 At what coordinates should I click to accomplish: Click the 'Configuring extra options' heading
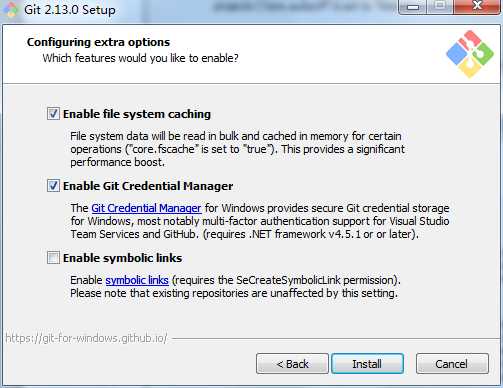tap(98, 42)
